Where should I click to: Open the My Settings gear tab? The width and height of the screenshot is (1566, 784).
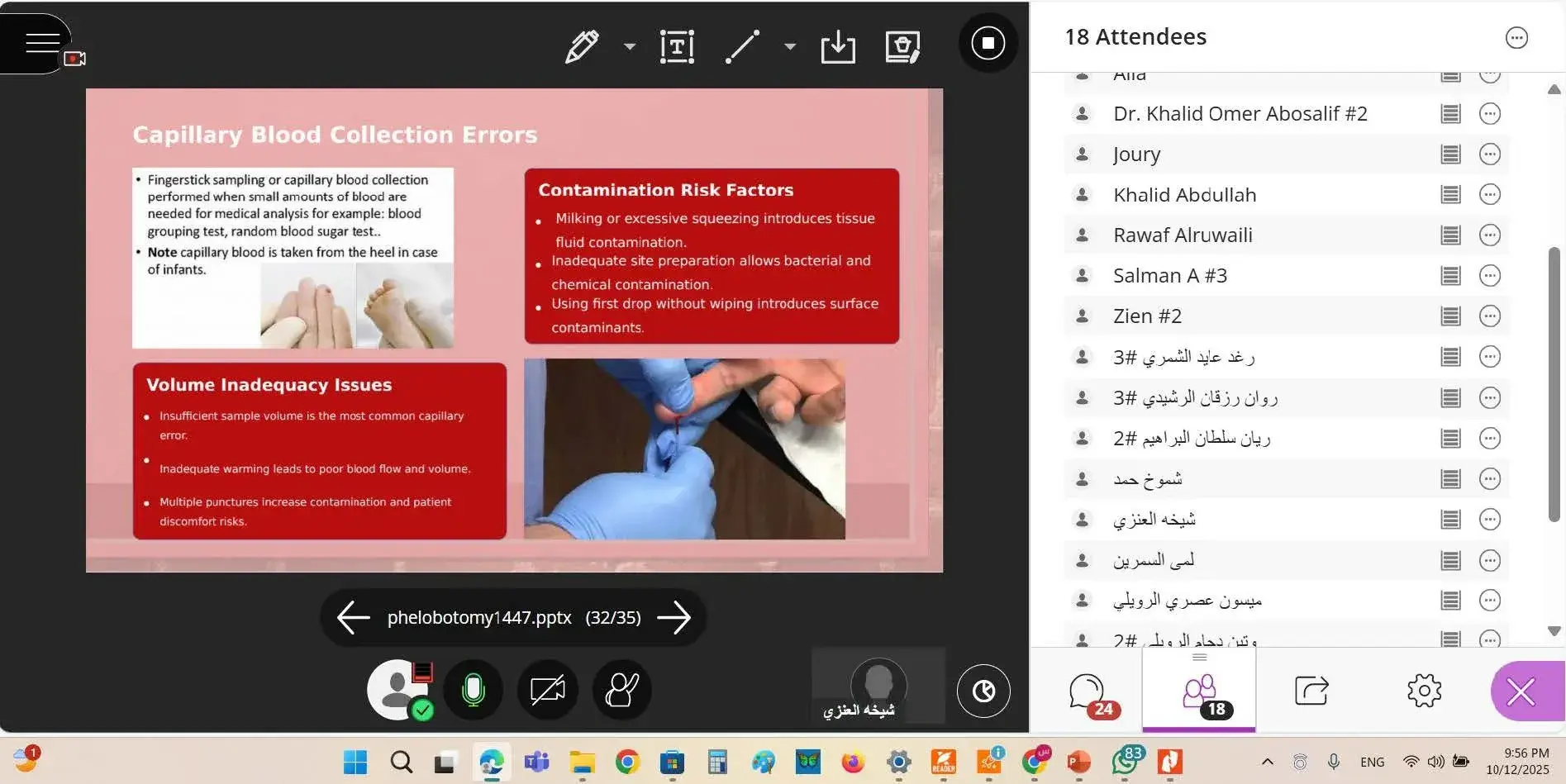click(1424, 691)
